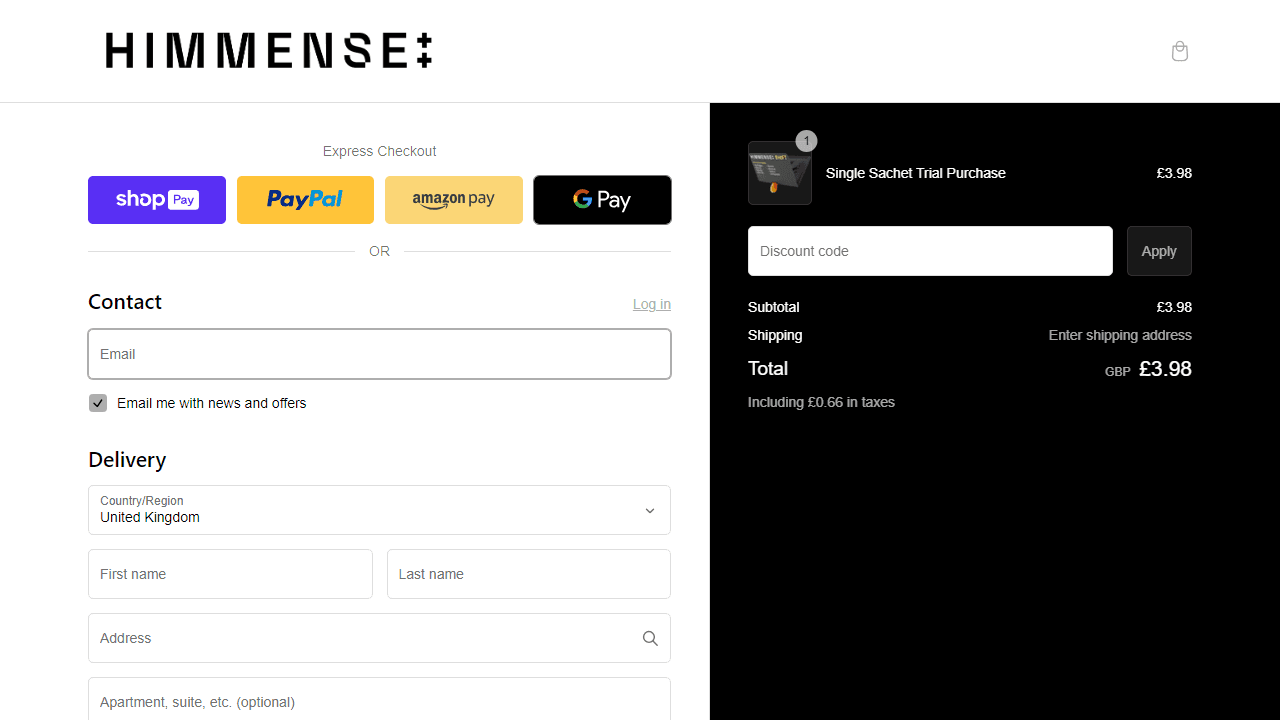The height and width of the screenshot is (720, 1280).
Task: Select the Single Sachet Trial Purchase title
Action: pos(916,173)
